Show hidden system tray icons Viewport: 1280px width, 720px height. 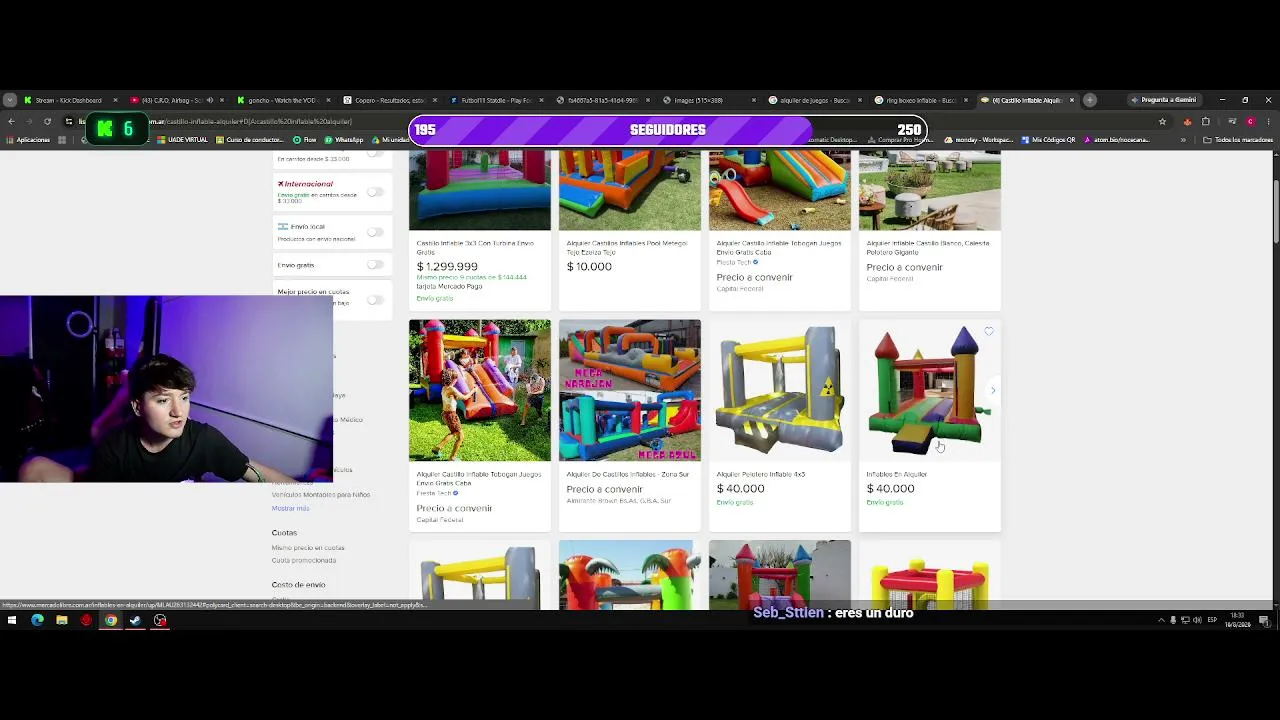tap(1161, 620)
